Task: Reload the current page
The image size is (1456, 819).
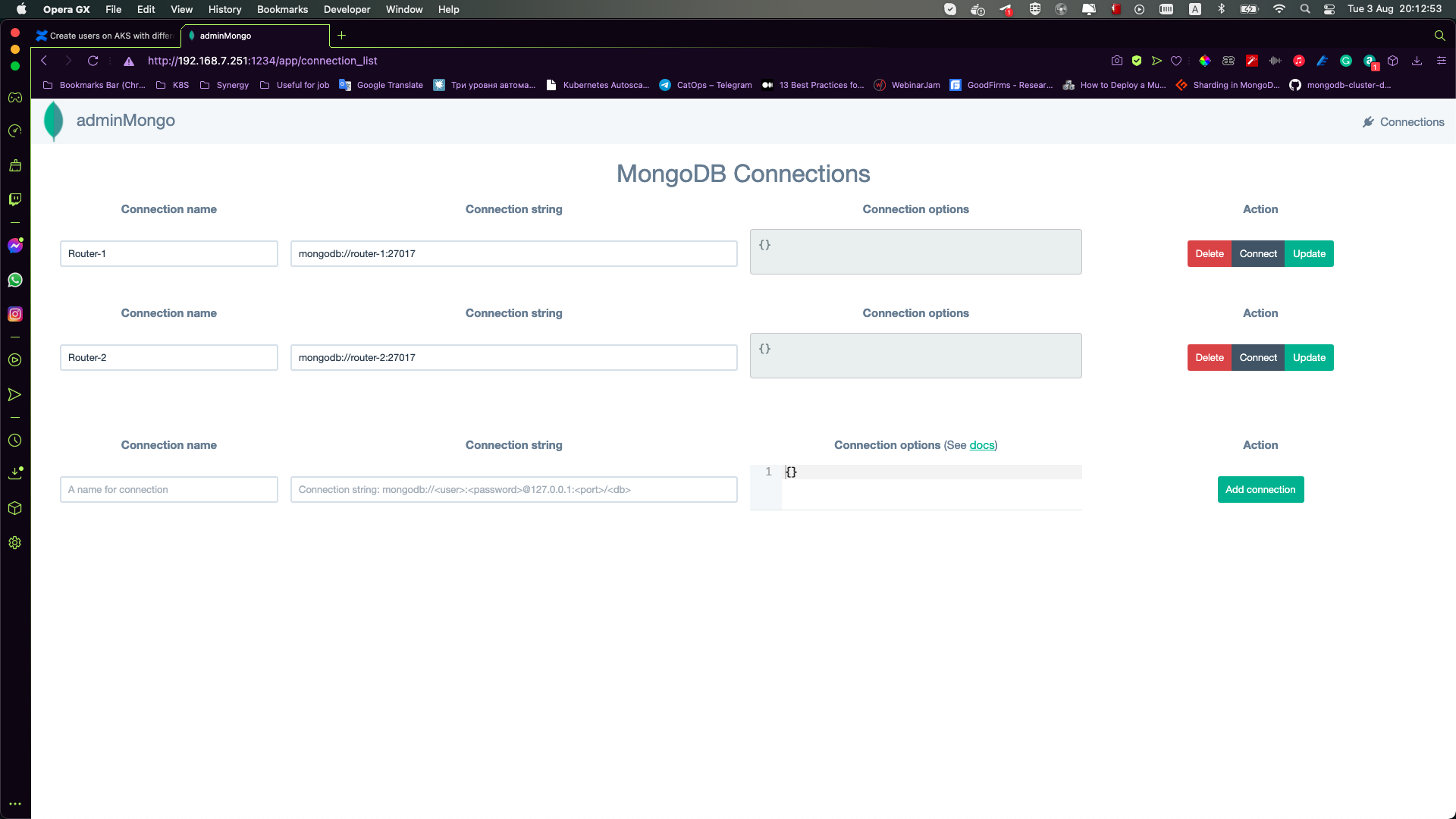Action: pos(93,61)
